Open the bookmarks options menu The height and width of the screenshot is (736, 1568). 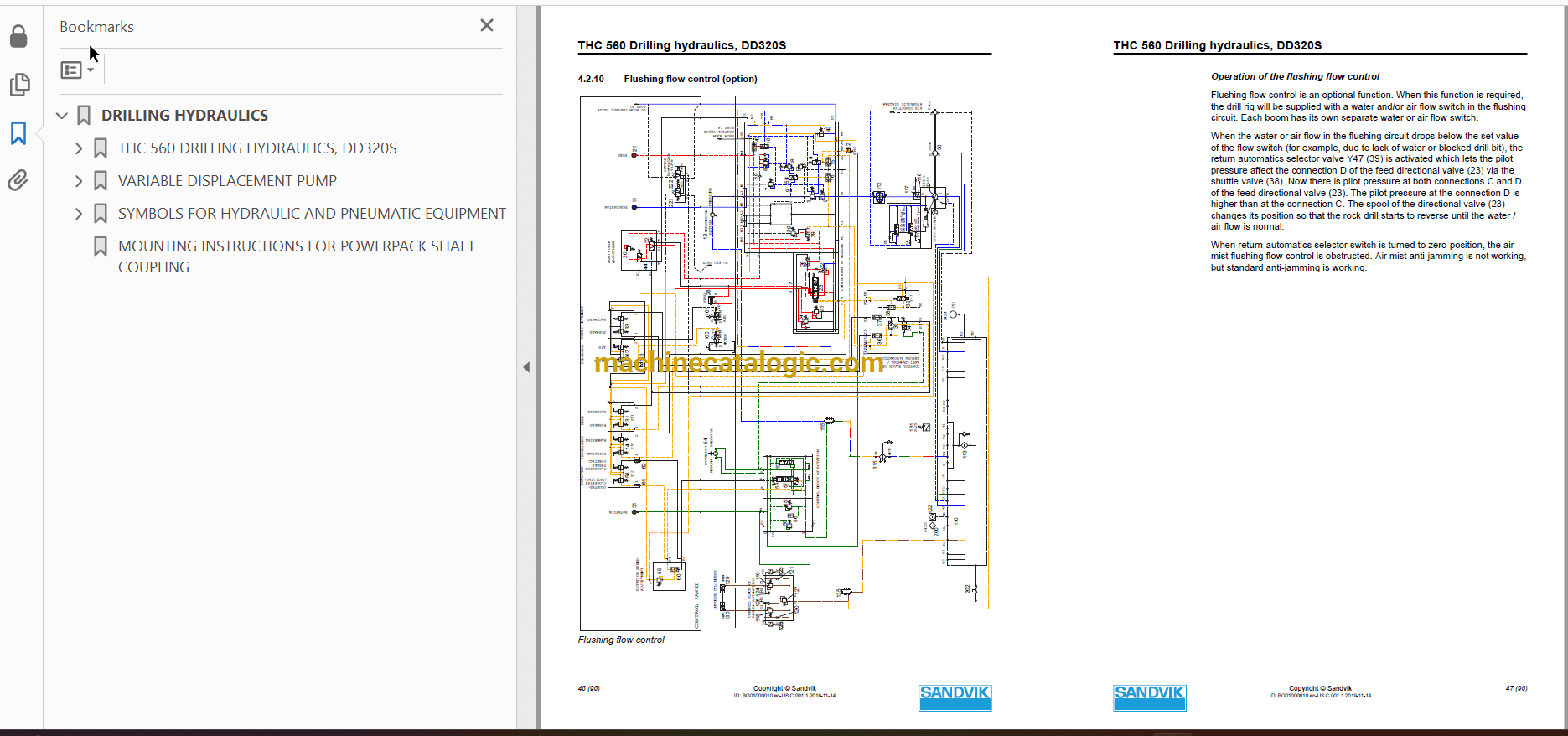[x=76, y=70]
